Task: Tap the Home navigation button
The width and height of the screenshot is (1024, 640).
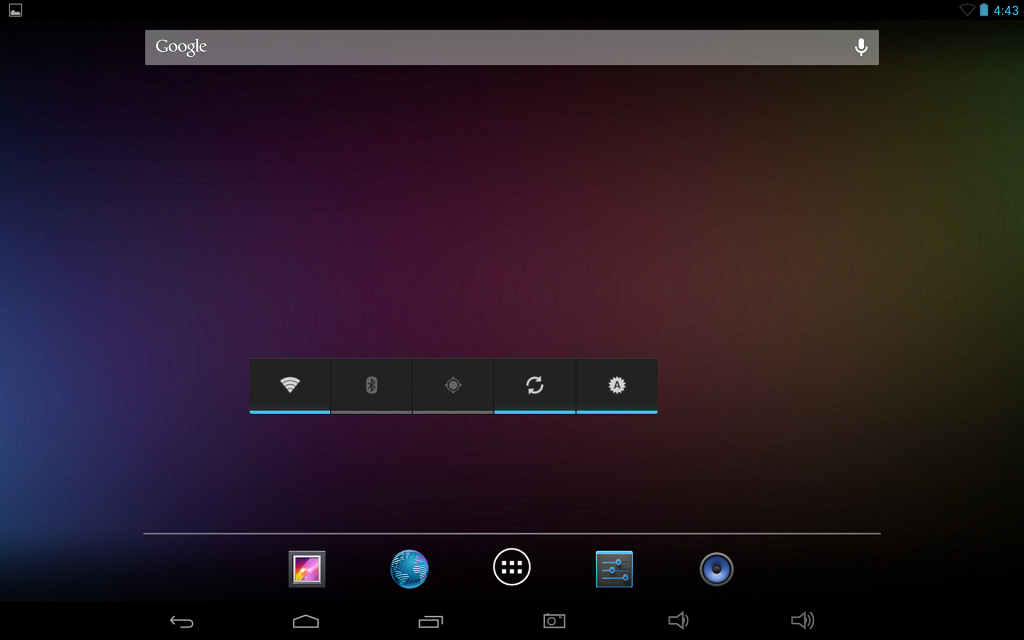Action: (306, 621)
